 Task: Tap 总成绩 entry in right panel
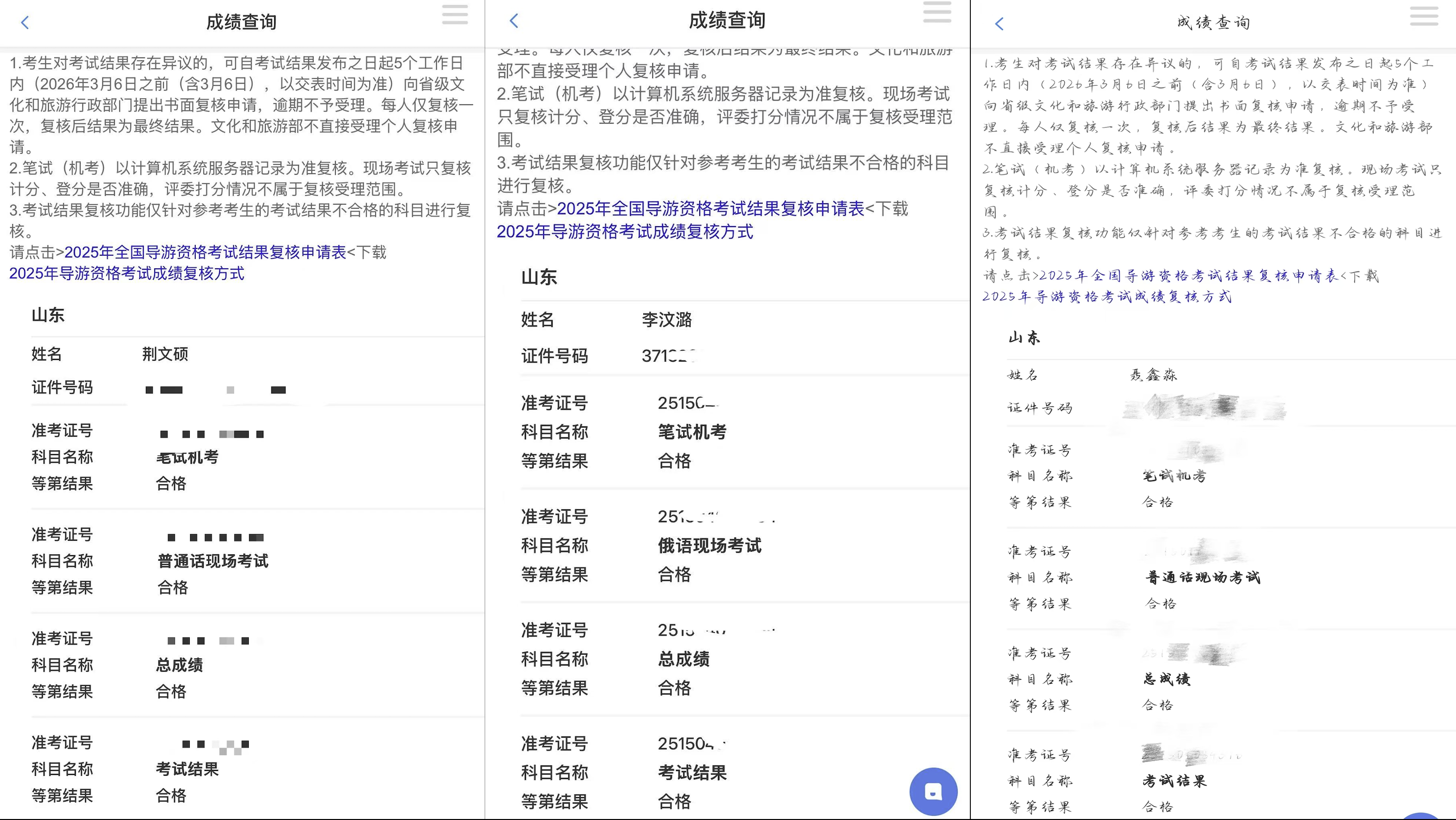pyautogui.click(x=1167, y=679)
